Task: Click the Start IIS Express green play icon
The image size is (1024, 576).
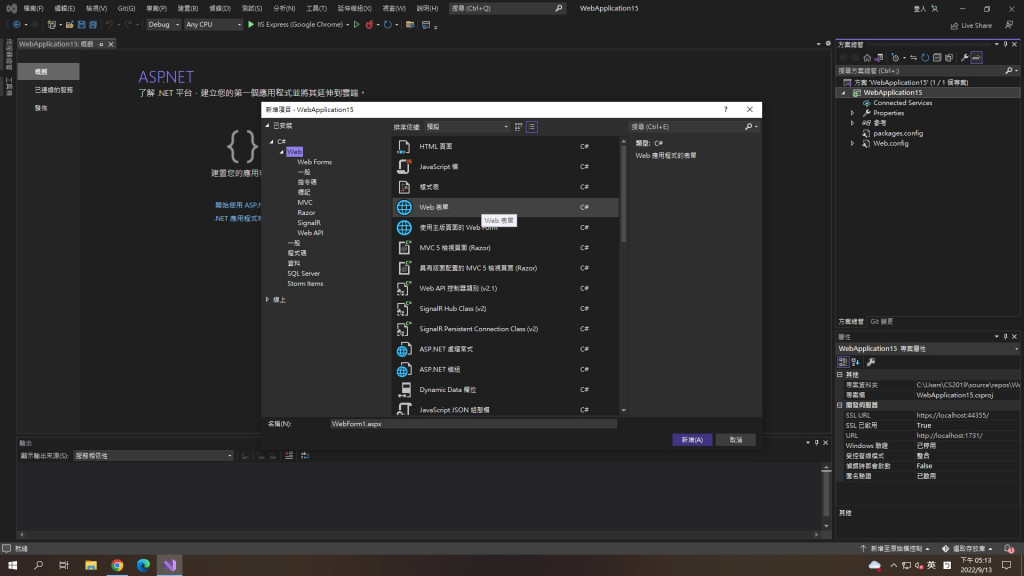Action: point(251,24)
